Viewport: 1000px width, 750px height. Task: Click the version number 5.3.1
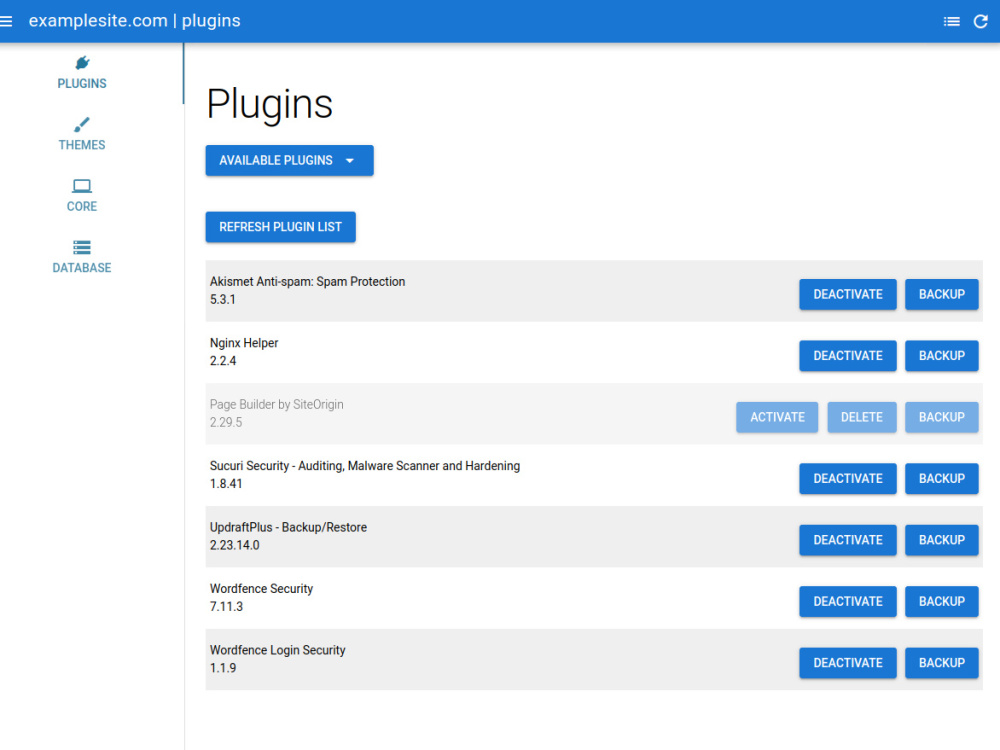coord(223,300)
